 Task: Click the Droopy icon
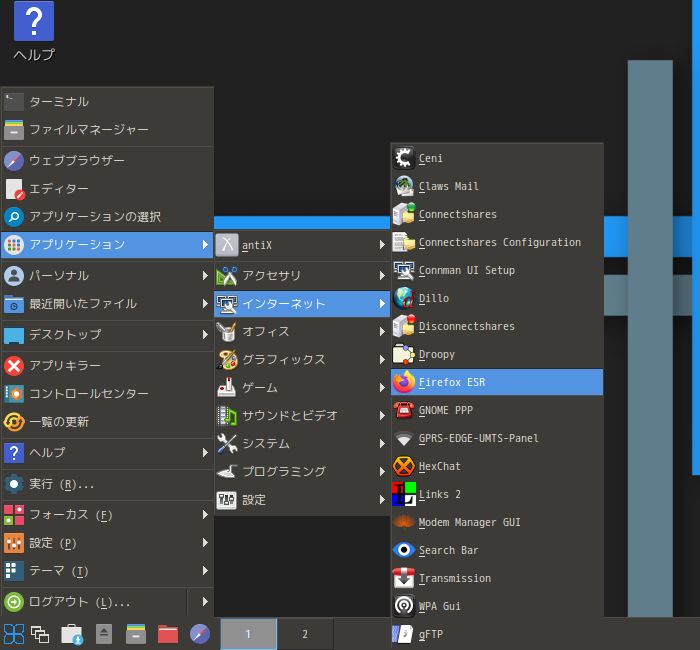pyautogui.click(x=404, y=354)
